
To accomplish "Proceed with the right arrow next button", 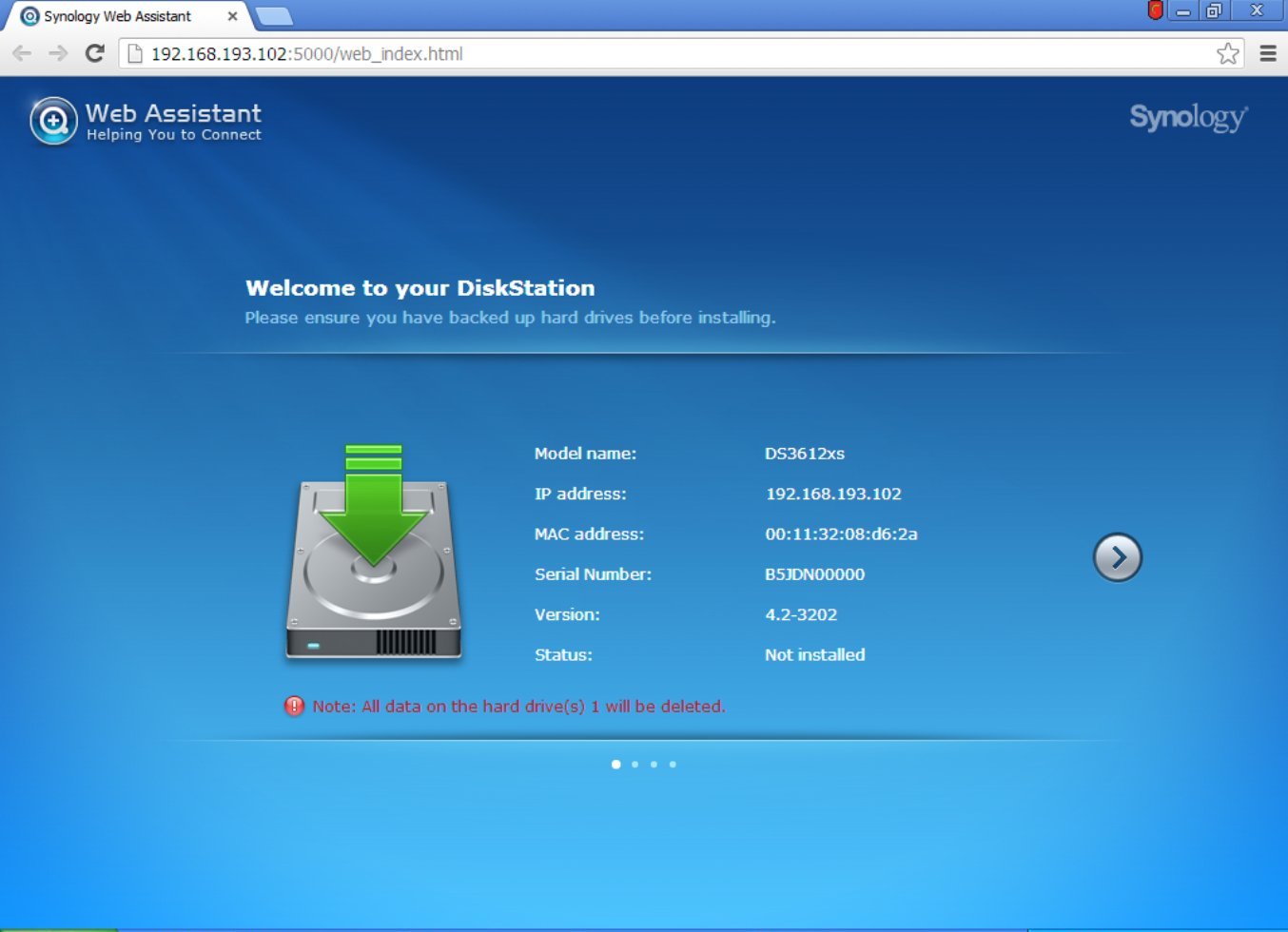I will click(x=1118, y=557).
